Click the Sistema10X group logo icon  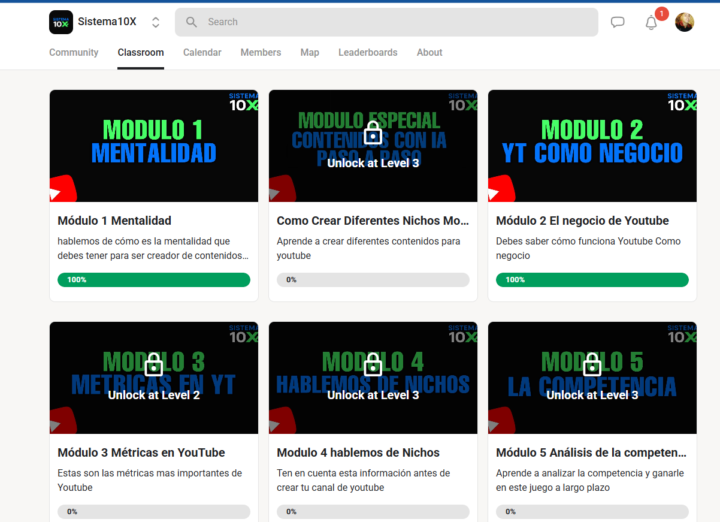(61, 22)
